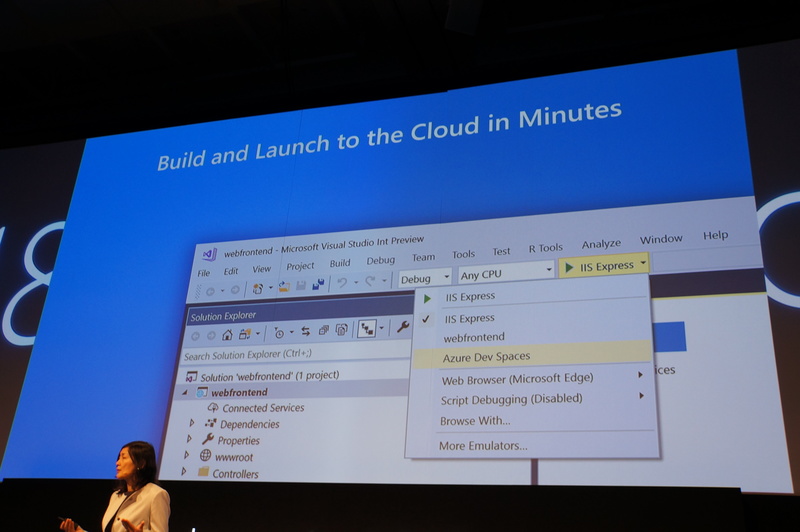Image resolution: width=800 pixels, height=532 pixels.
Task: Expand the Controllers folder node
Action: pos(184,472)
